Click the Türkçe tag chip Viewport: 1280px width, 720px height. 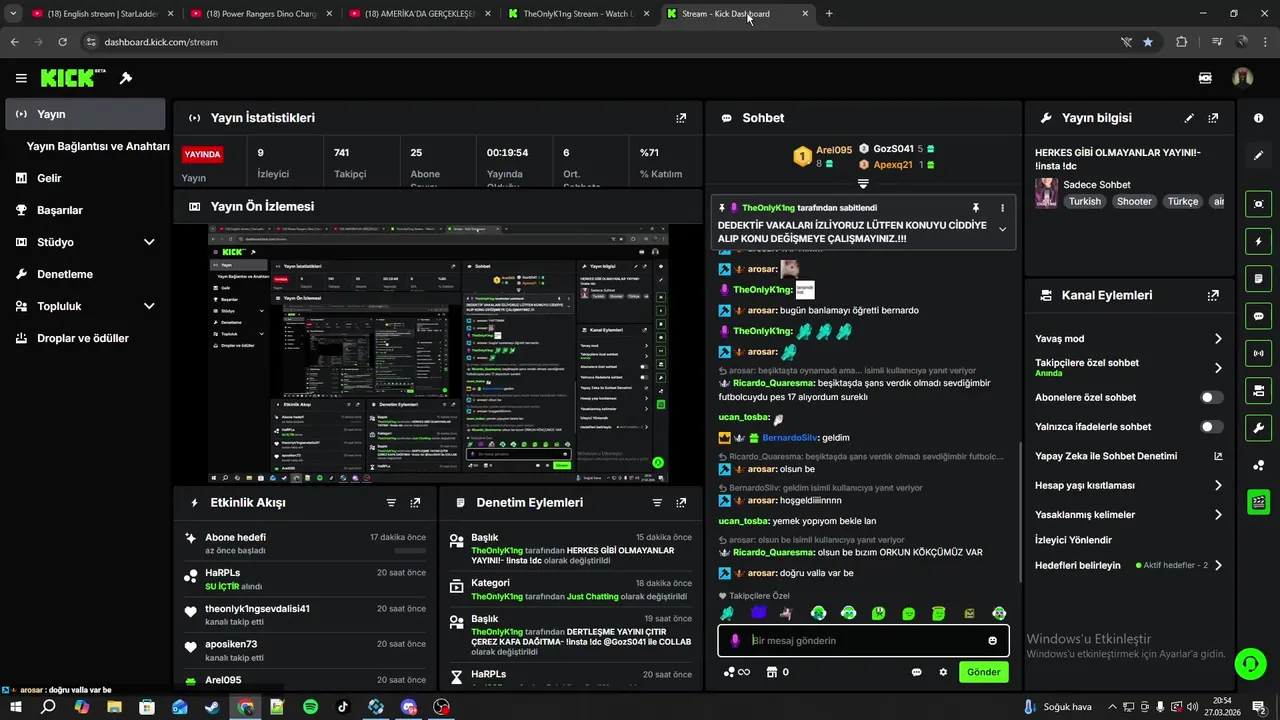coord(1183,201)
